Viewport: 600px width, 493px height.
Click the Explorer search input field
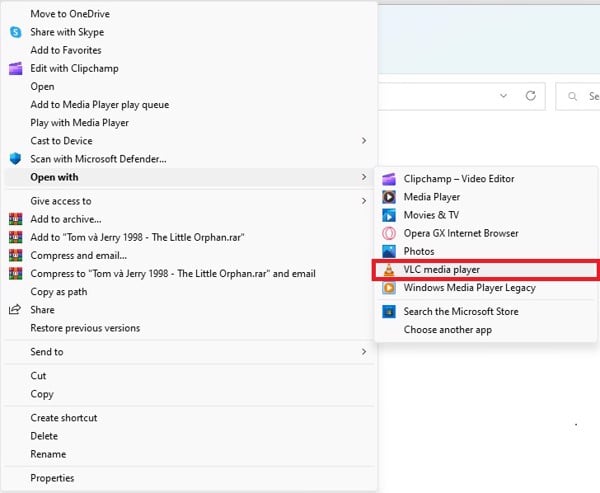pos(578,96)
